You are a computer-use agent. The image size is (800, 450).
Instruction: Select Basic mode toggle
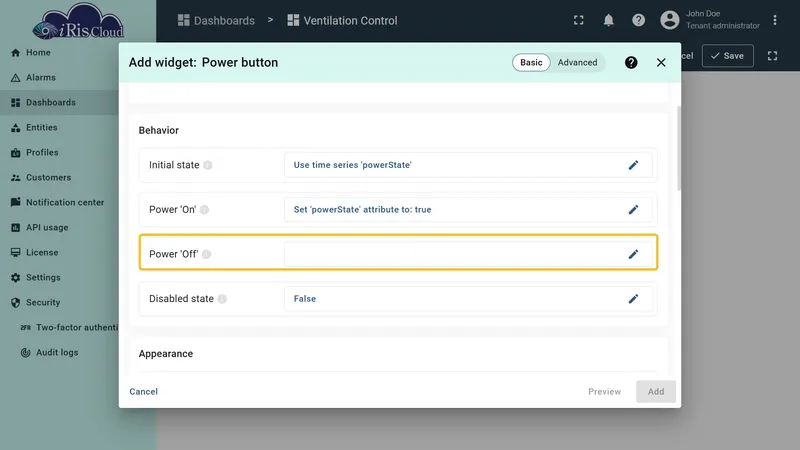[531, 62]
